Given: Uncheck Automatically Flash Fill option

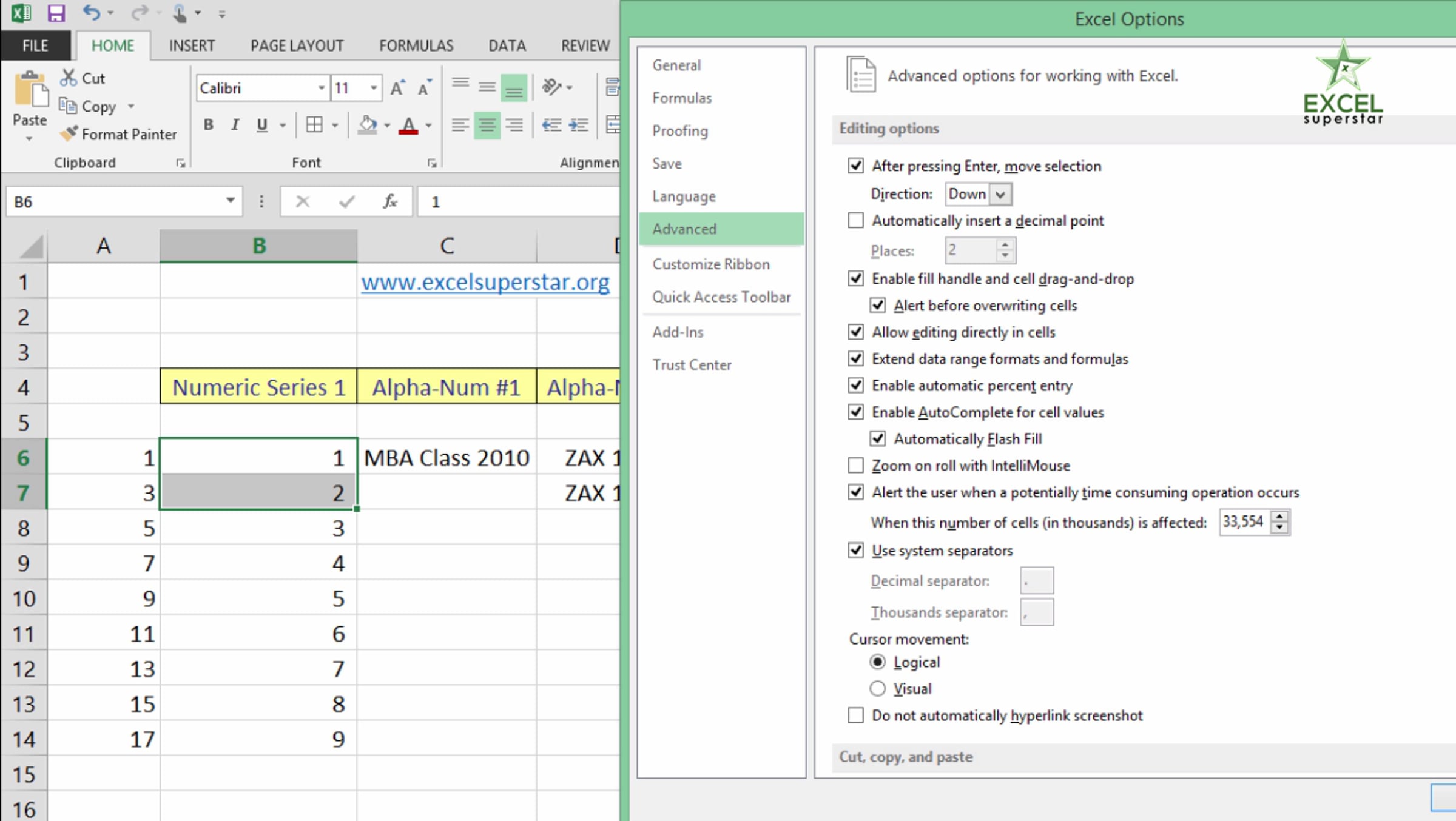Looking at the screenshot, I should [x=877, y=439].
